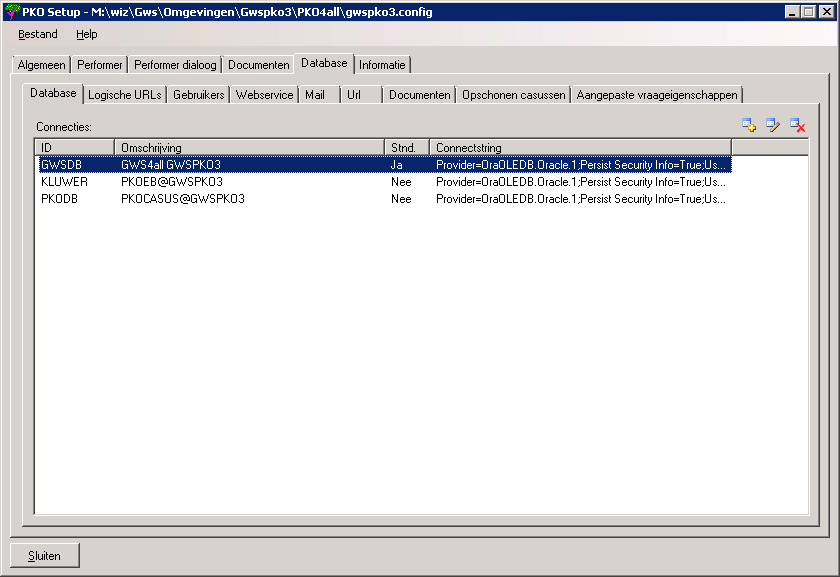
Task: Click the Sluiten button
Action: (44, 556)
